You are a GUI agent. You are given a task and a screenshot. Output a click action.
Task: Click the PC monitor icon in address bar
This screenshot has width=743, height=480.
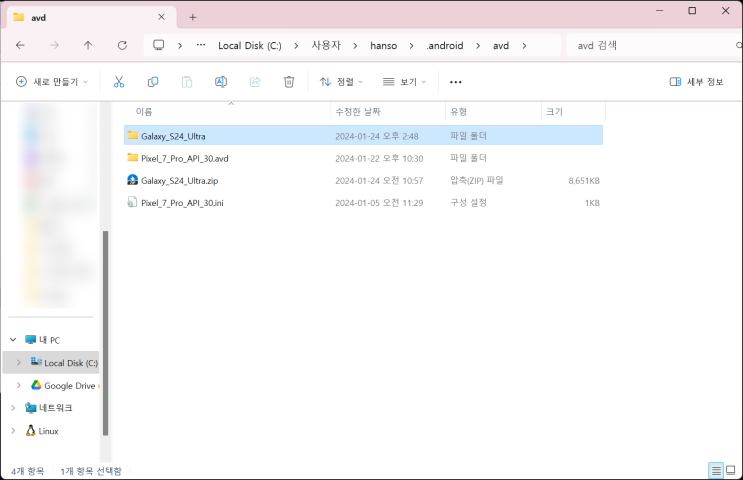(158, 45)
